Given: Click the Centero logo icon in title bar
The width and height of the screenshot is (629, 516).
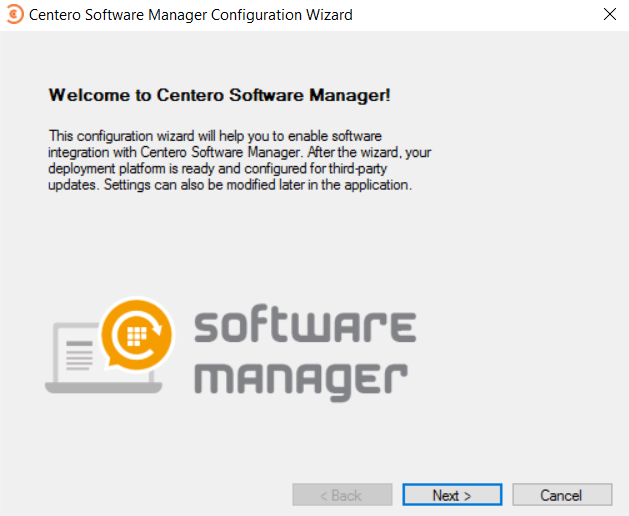Looking at the screenshot, I should 15,14.
